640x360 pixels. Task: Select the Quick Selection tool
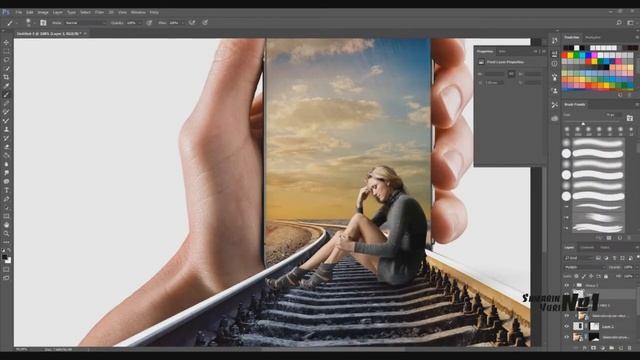pyautogui.click(x=6, y=68)
